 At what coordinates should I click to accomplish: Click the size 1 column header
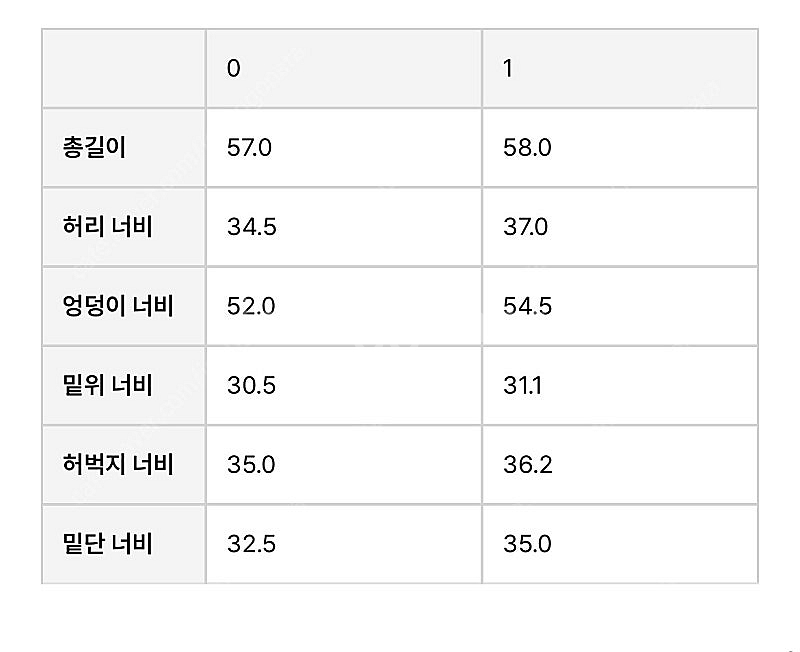tap(509, 69)
